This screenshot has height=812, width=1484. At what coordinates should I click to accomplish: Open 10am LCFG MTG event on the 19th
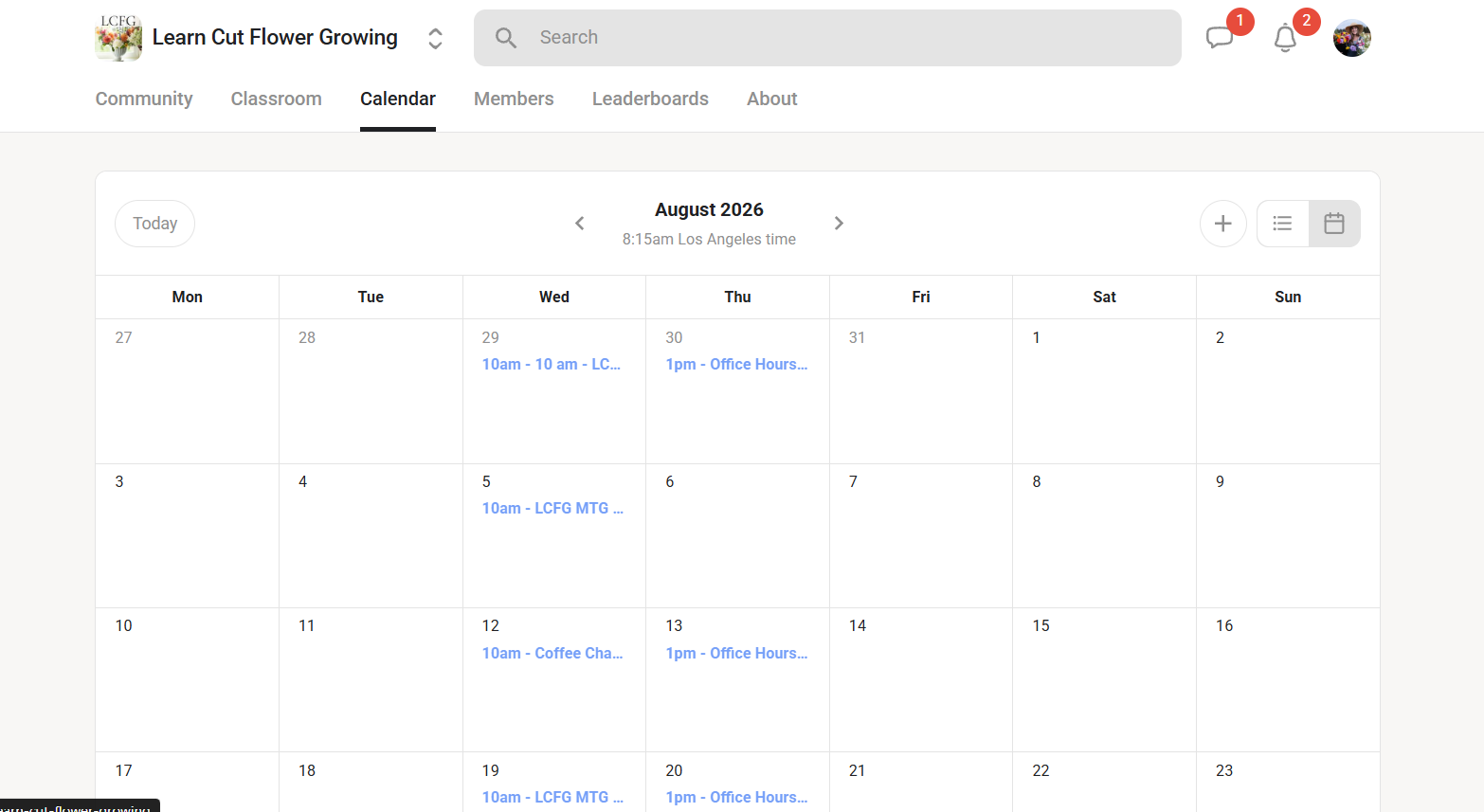coord(552,798)
